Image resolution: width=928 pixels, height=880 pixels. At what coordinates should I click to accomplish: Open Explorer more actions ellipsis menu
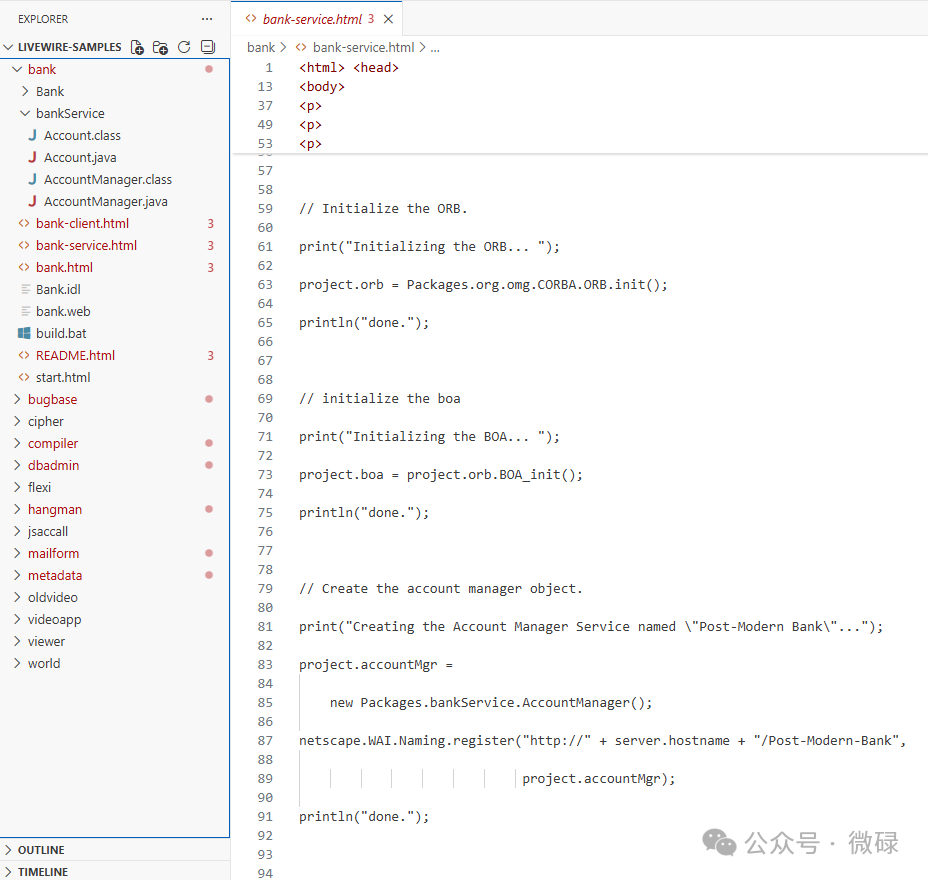[x=207, y=19]
